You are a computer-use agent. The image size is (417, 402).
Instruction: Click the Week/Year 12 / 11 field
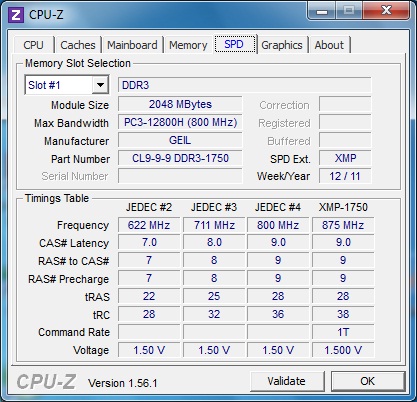pos(345,176)
